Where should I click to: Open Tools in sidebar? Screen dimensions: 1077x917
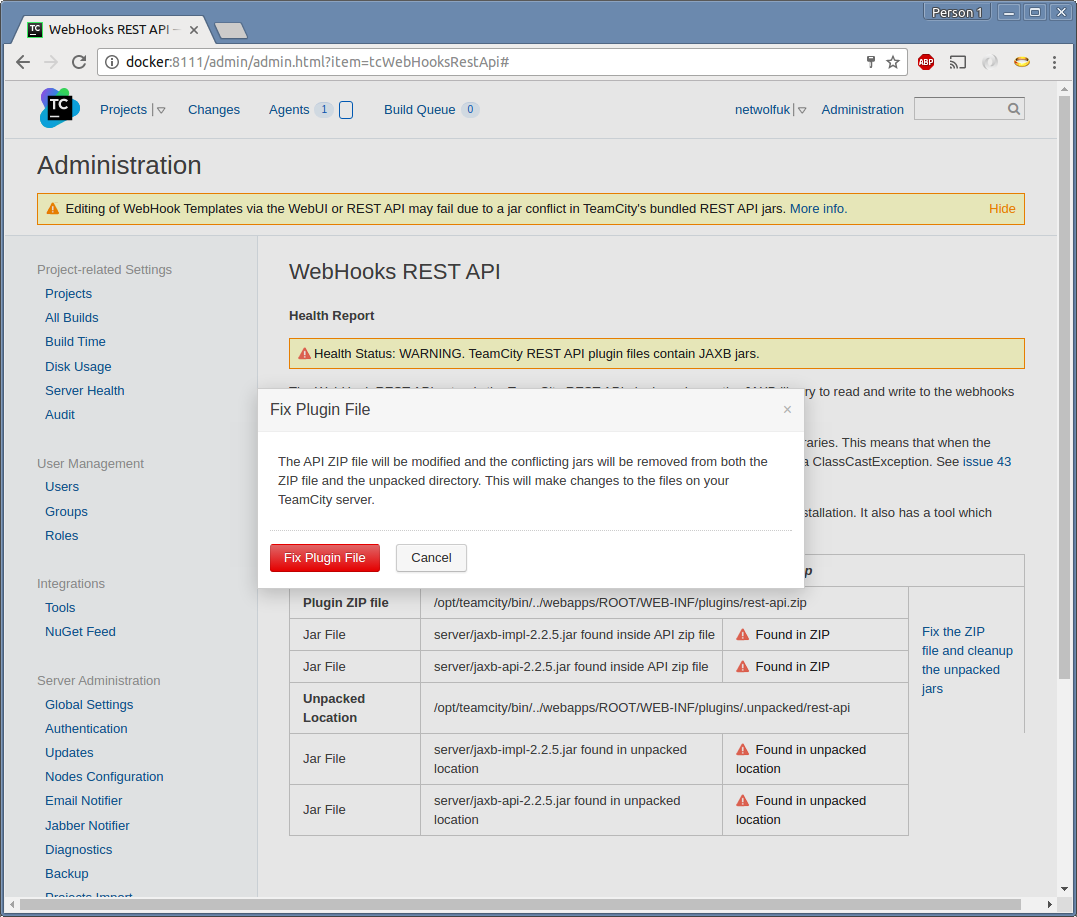pyautogui.click(x=60, y=607)
